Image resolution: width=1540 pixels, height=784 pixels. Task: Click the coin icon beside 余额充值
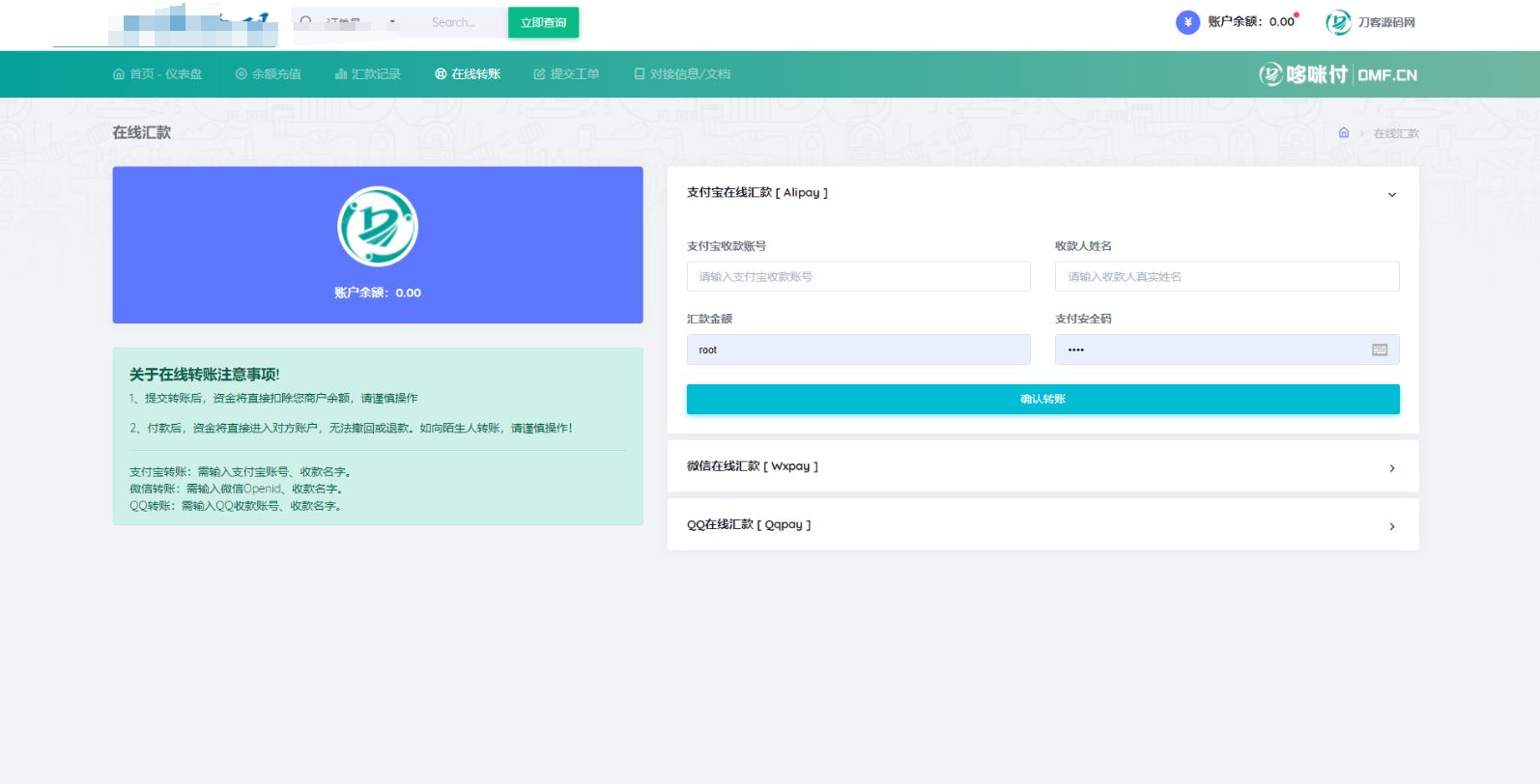241,74
